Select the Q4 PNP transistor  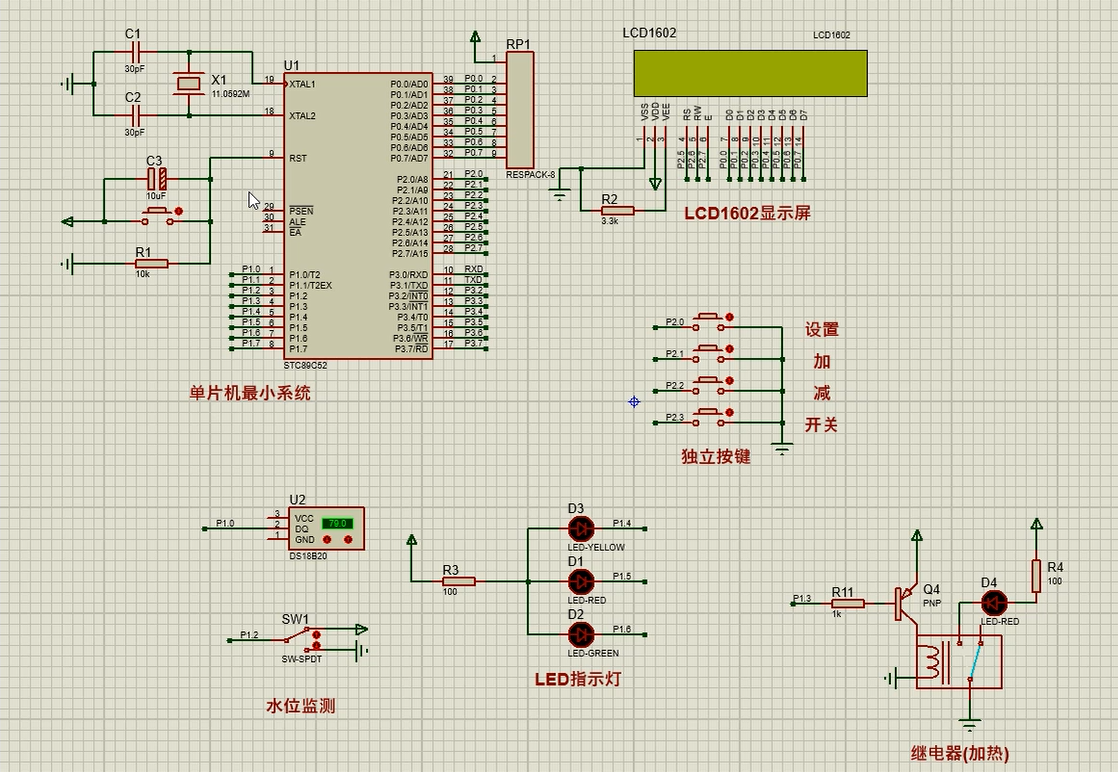pyautogui.click(x=907, y=602)
